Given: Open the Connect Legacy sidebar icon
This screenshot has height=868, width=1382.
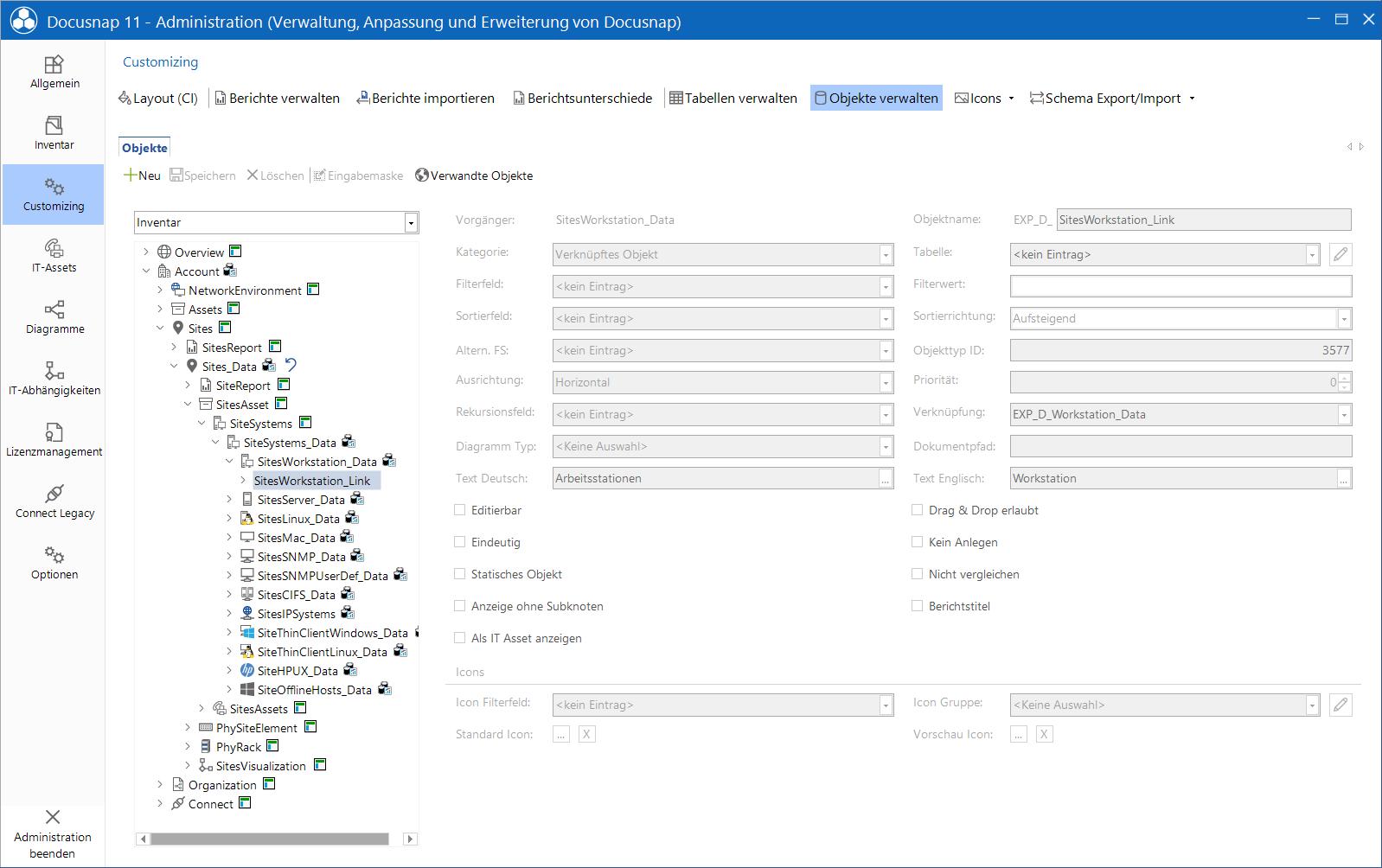Looking at the screenshot, I should coord(54,495).
